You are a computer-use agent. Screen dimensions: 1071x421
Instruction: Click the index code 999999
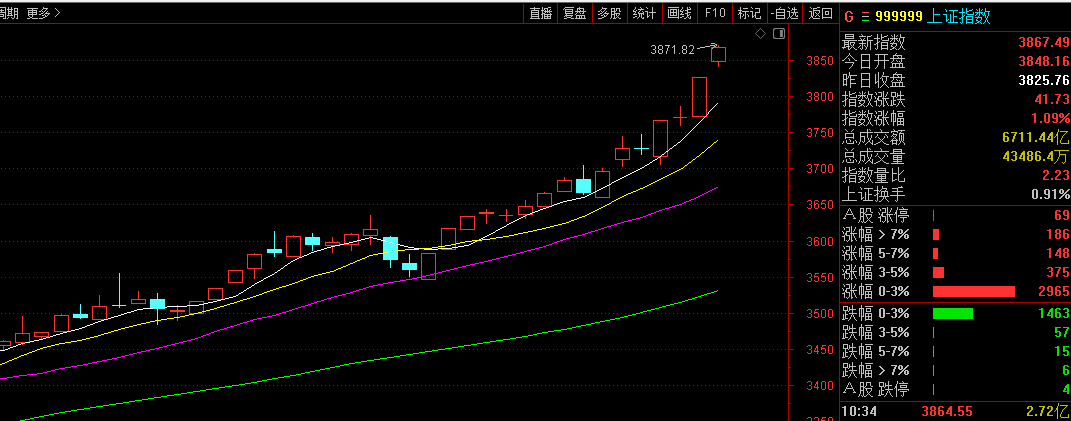click(x=899, y=17)
